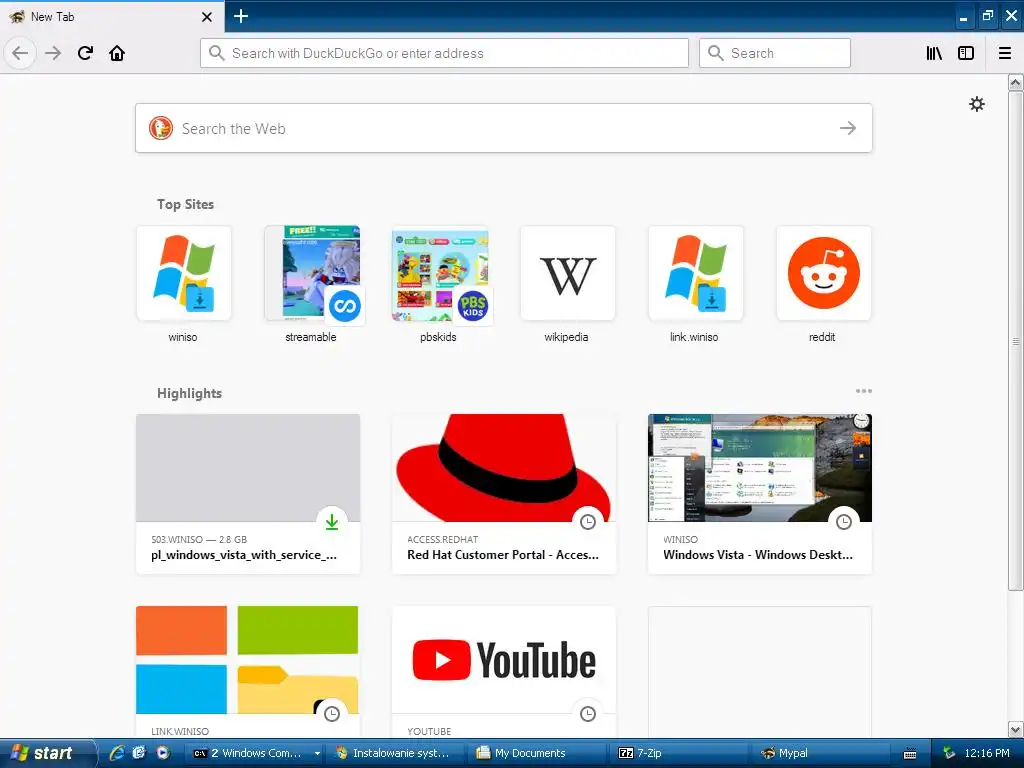Open new tab page settings gear

click(976, 104)
